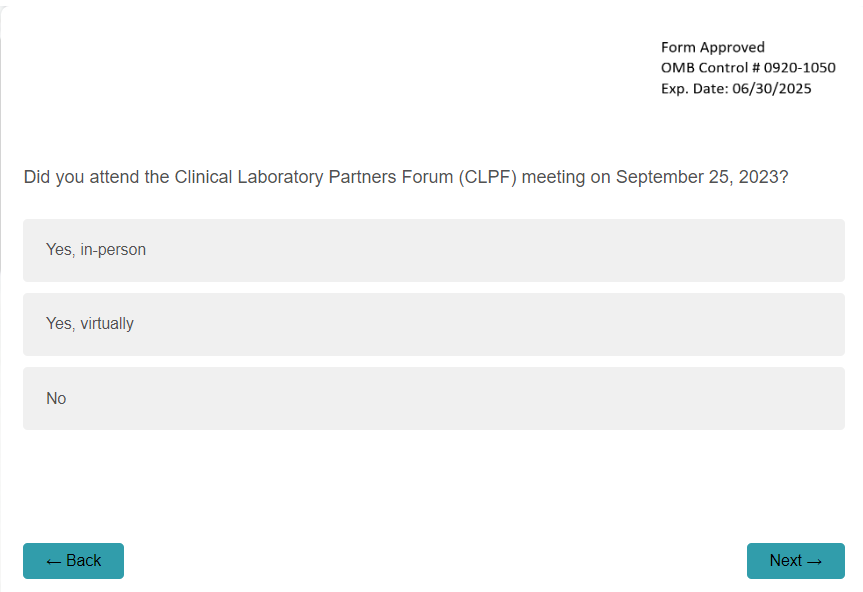This screenshot has width=863, height=592.
Task: Click the left arrow icon on Back
Action: 53,561
